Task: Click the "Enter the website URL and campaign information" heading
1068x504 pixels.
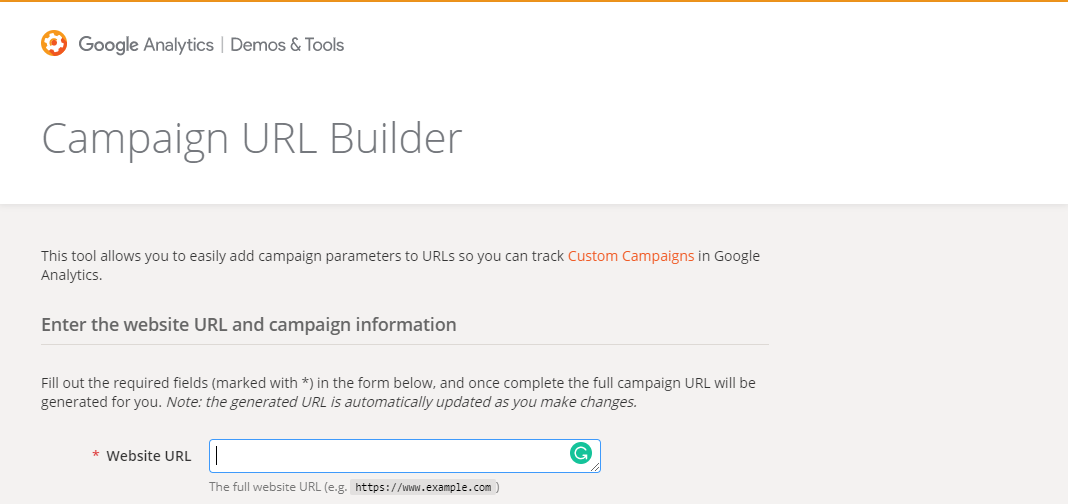Action: [x=249, y=325]
